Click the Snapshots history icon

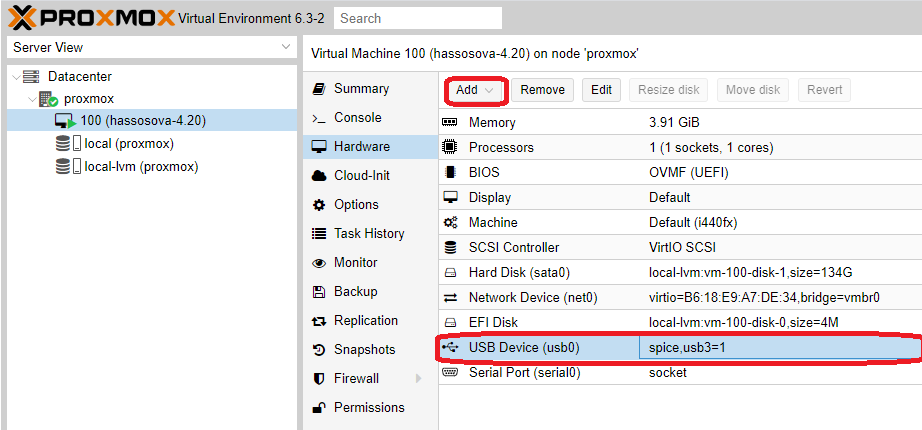(319, 350)
